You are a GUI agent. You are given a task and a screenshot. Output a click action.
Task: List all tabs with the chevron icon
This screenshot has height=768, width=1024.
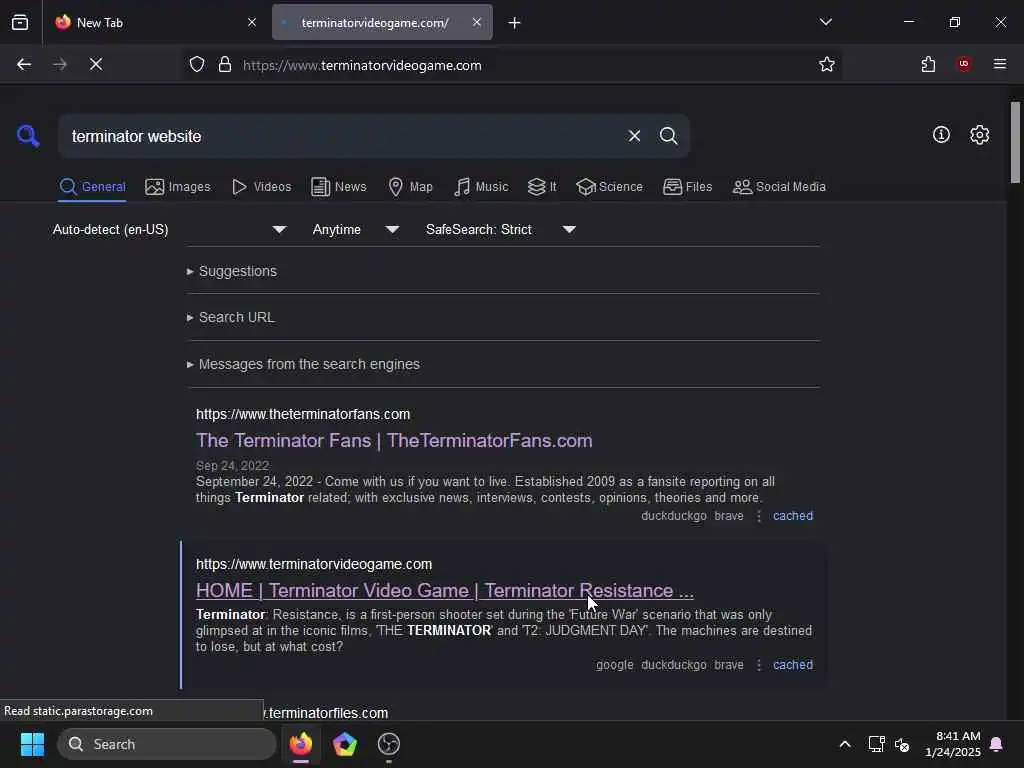pos(825,22)
